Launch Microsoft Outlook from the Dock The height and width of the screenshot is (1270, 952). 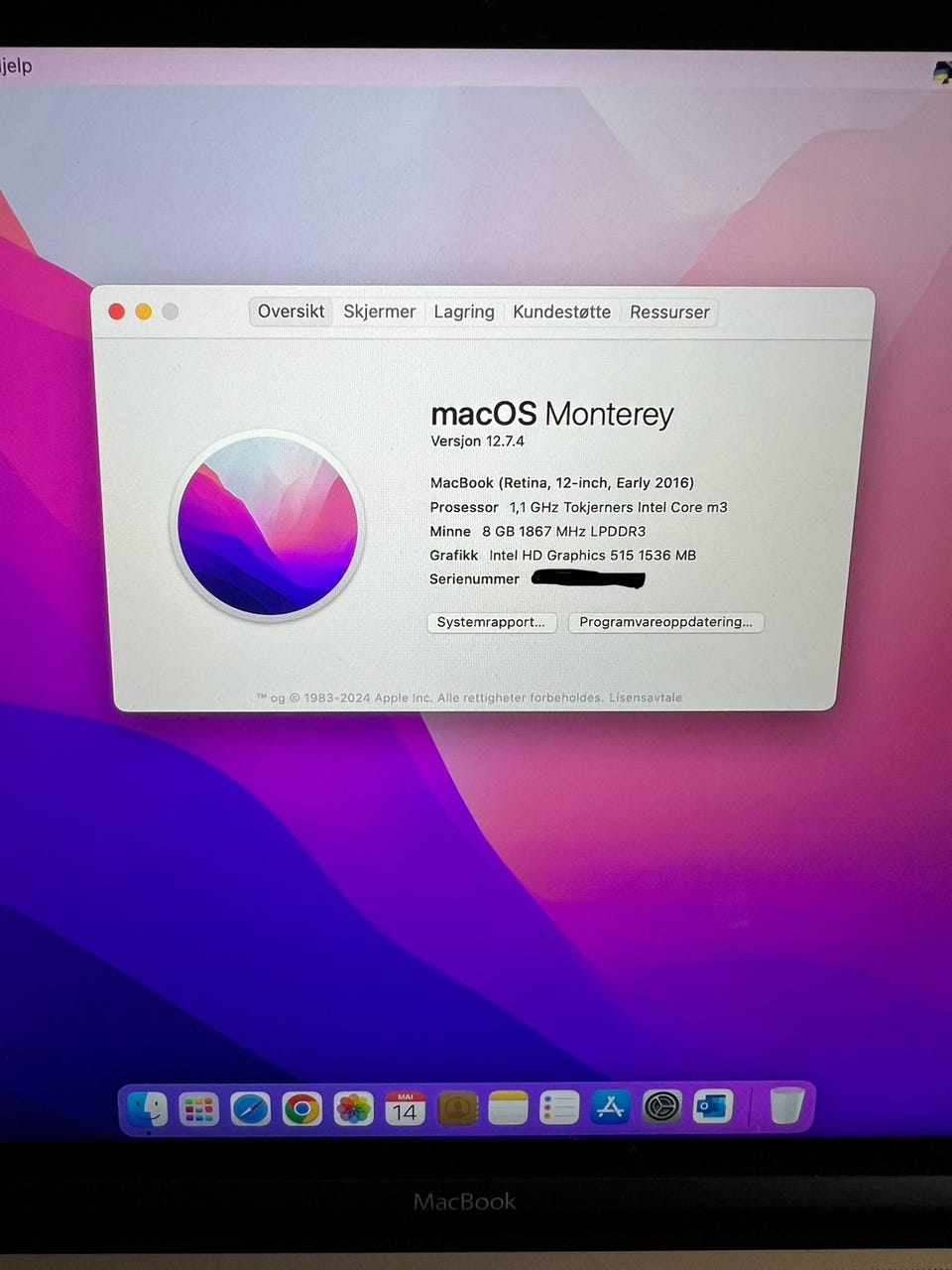(x=713, y=1106)
